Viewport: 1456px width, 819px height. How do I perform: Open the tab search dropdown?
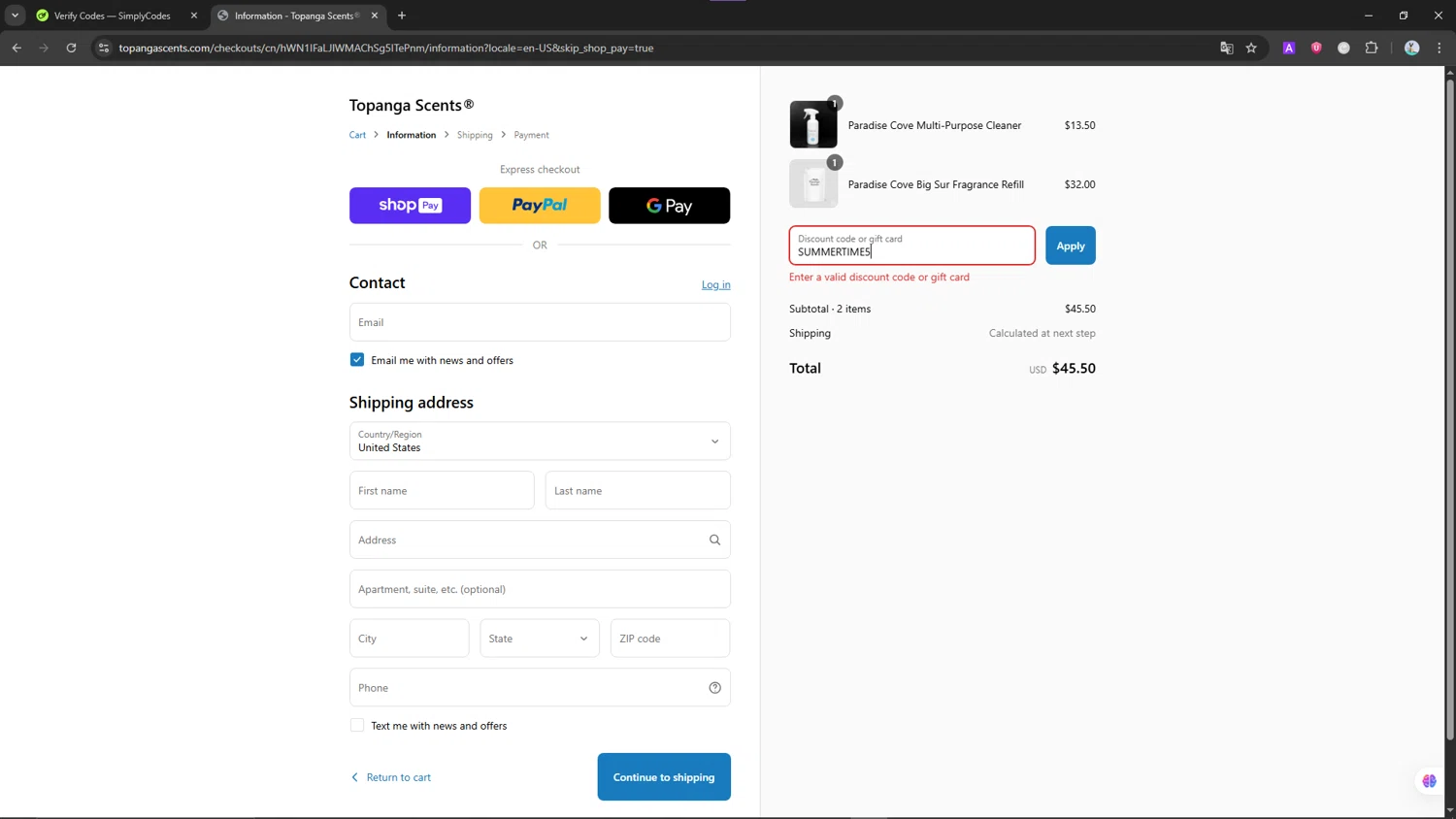[15, 16]
